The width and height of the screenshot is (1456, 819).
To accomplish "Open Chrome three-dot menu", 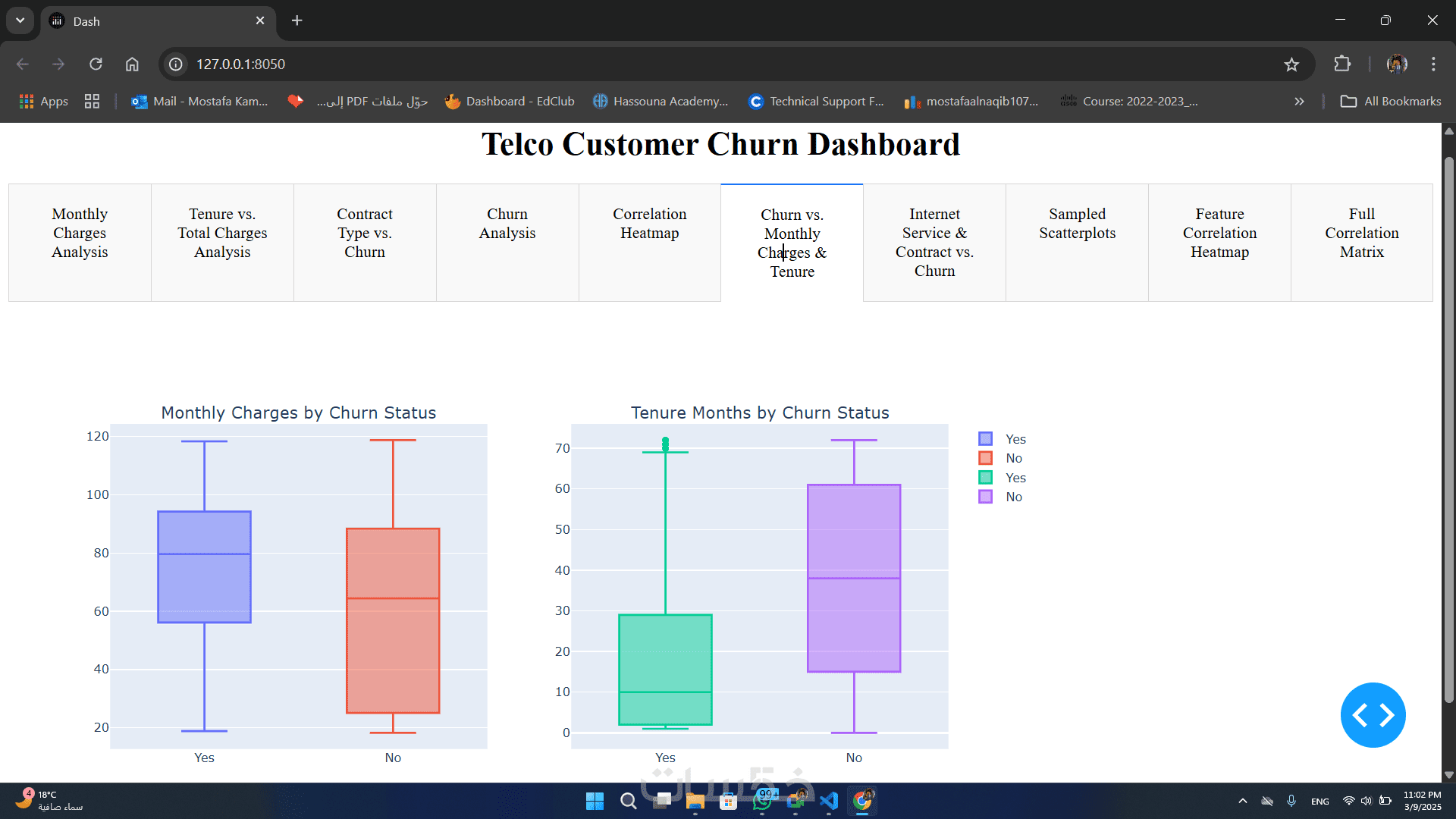I will pos(1433,64).
